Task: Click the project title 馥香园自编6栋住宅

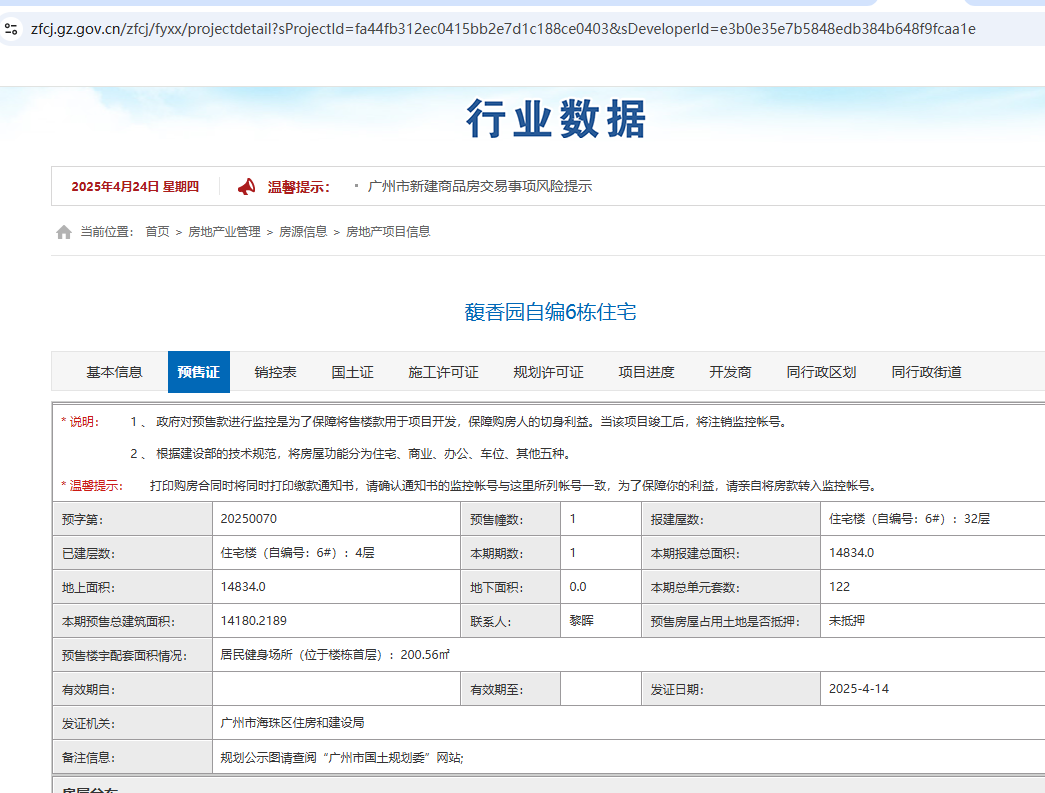Action: point(550,312)
